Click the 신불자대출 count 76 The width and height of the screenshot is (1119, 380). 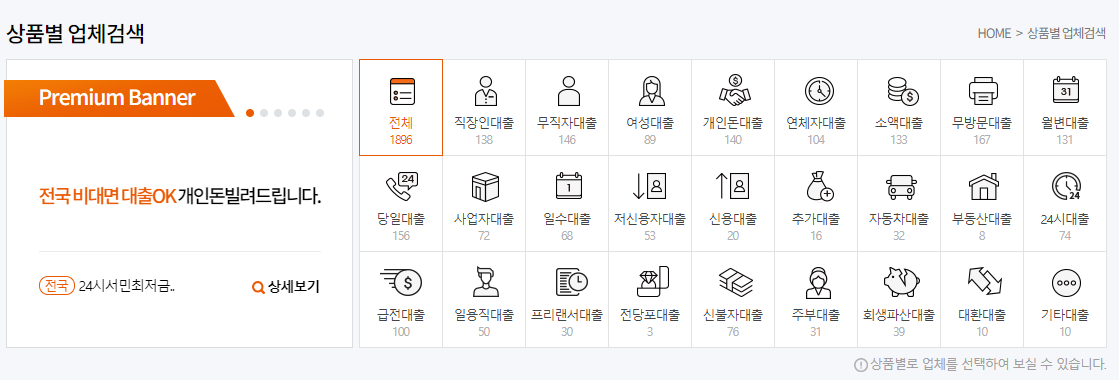(733, 331)
